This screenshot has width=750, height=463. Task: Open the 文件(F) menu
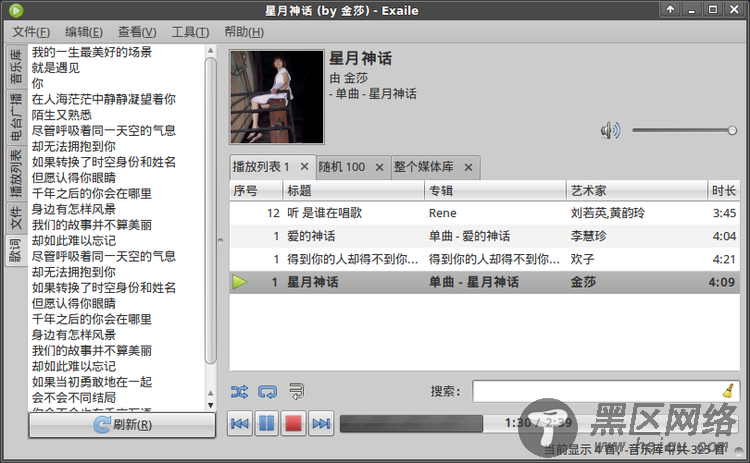click(x=31, y=32)
